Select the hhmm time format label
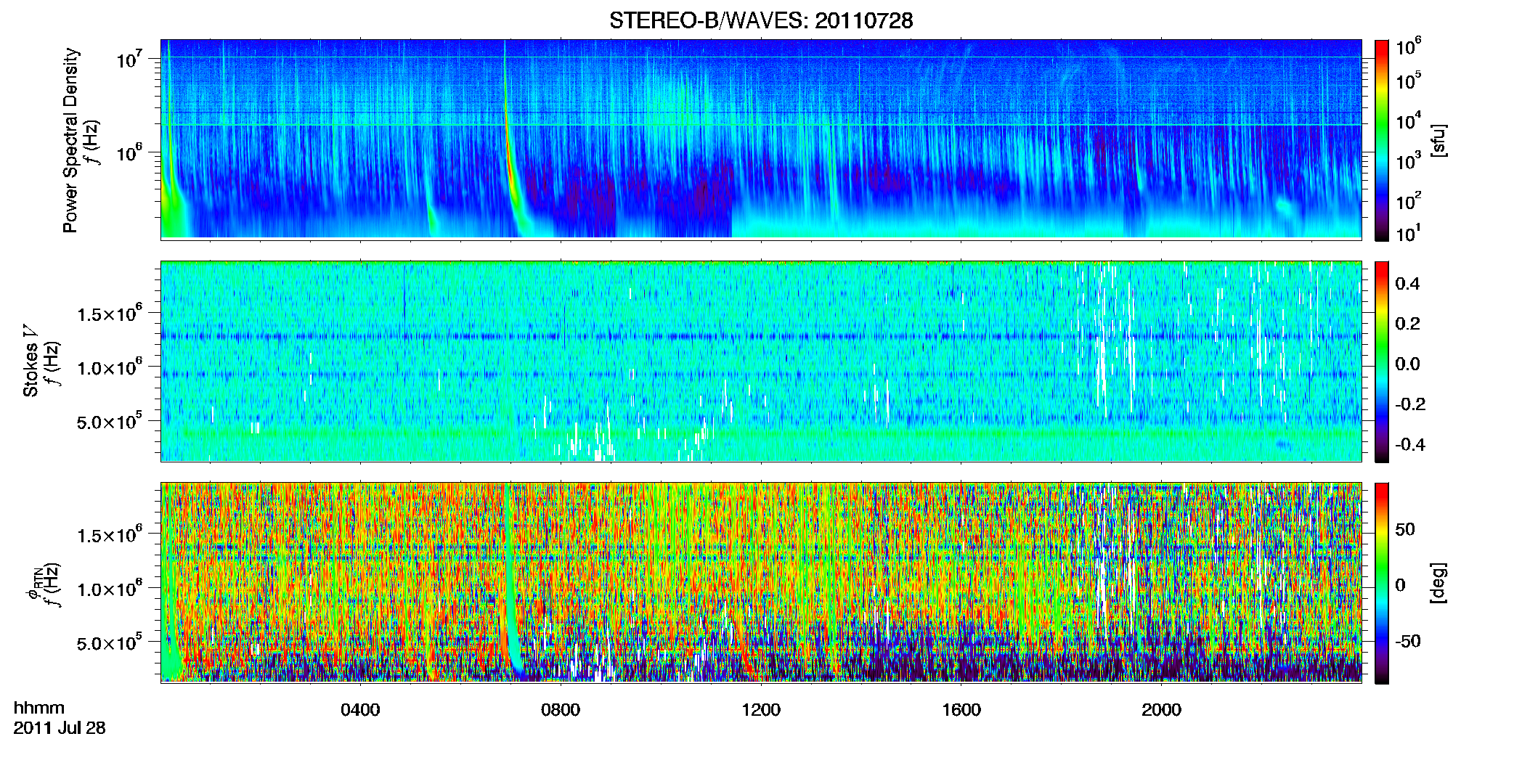The height and width of the screenshot is (784, 1522). click(x=39, y=708)
